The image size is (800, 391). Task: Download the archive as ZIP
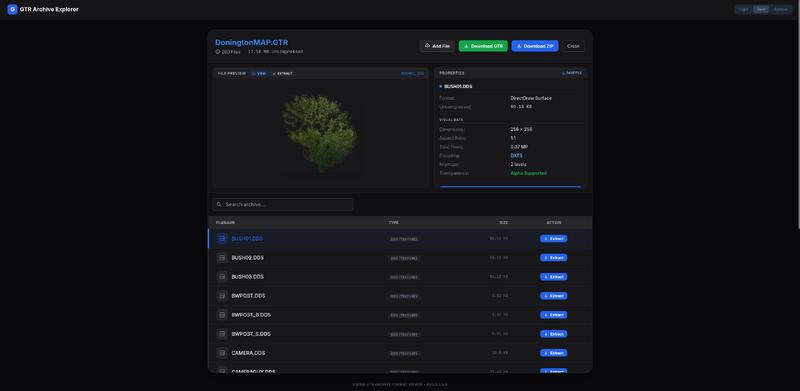click(x=535, y=46)
